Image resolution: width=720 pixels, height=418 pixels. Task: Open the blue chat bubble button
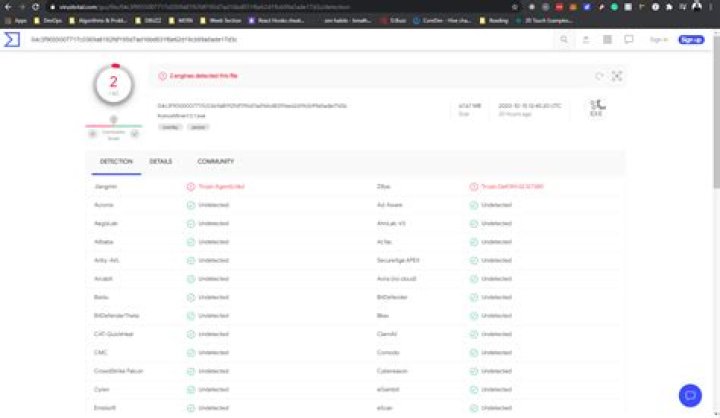688,395
